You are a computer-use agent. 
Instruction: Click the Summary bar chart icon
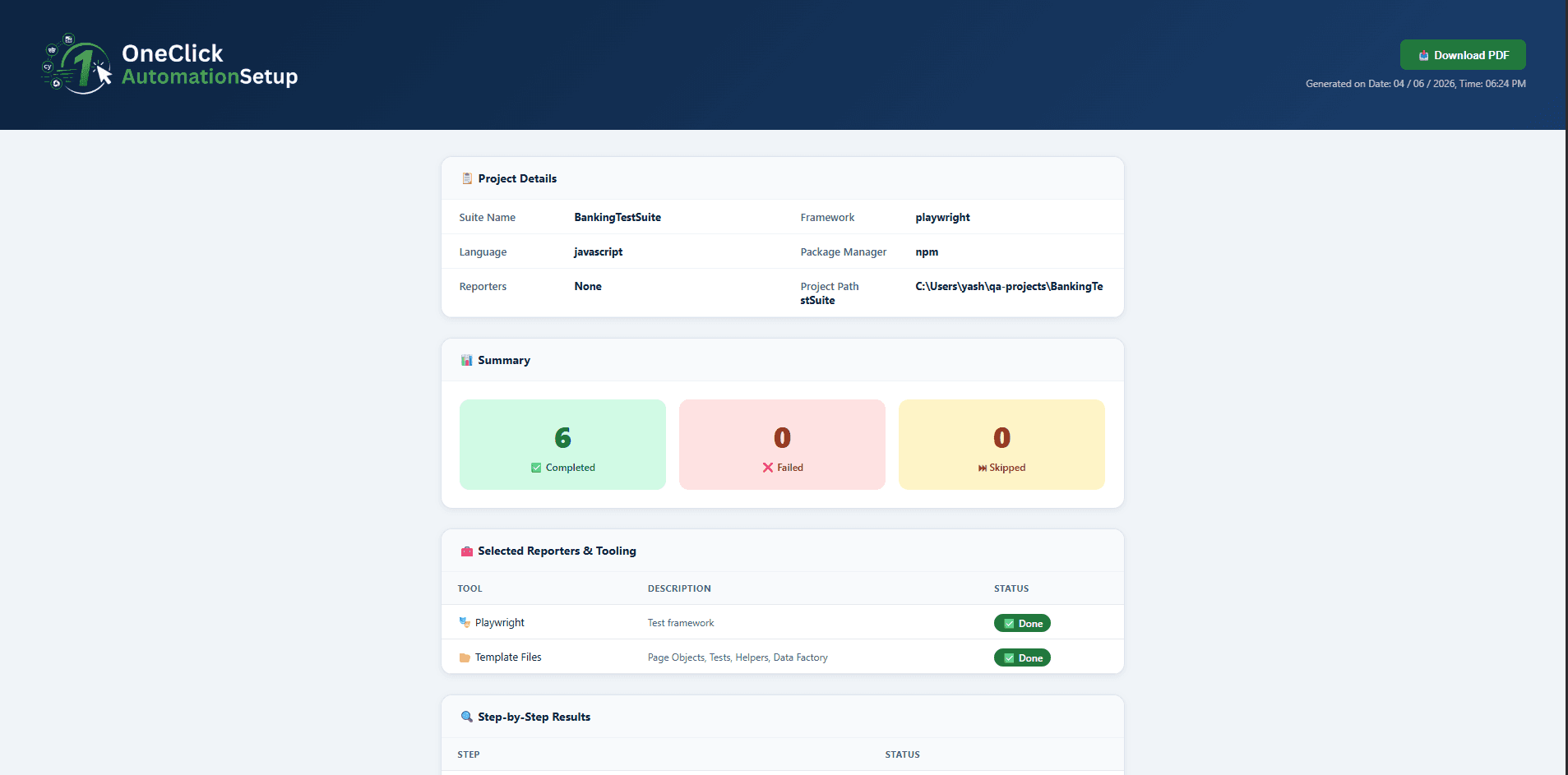point(466,360)
